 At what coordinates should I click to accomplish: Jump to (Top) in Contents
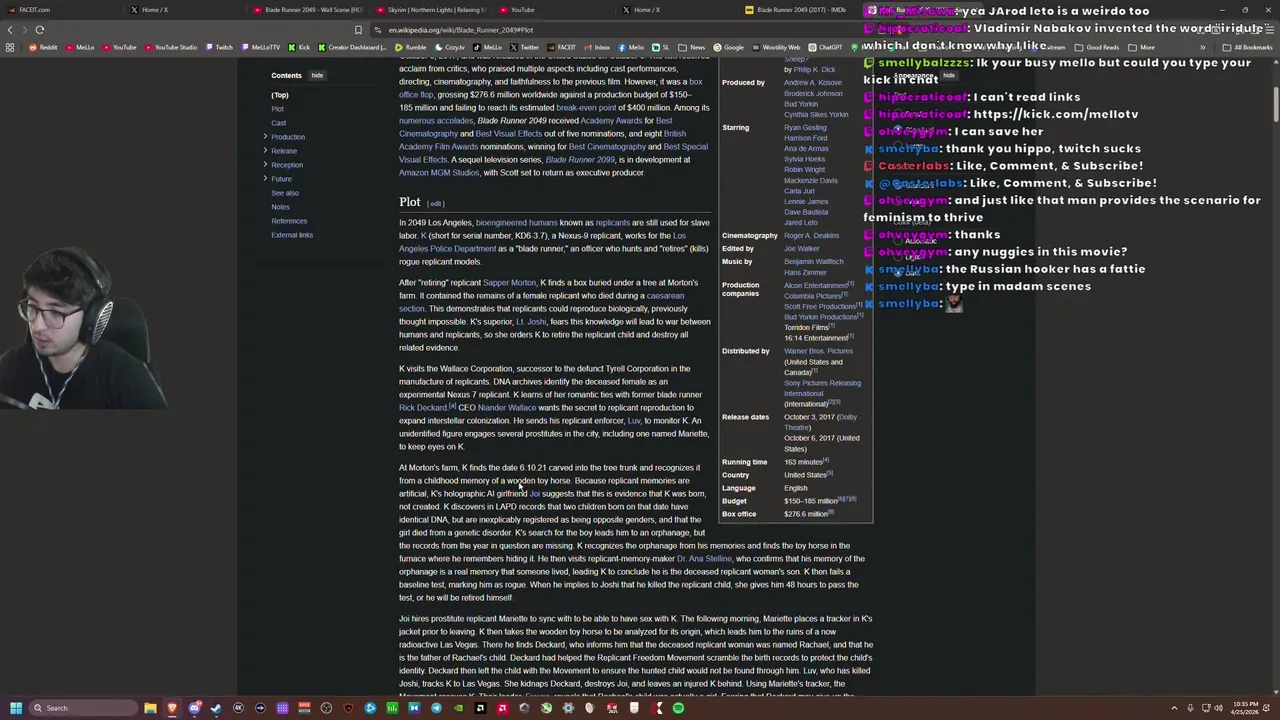[280, 95]
